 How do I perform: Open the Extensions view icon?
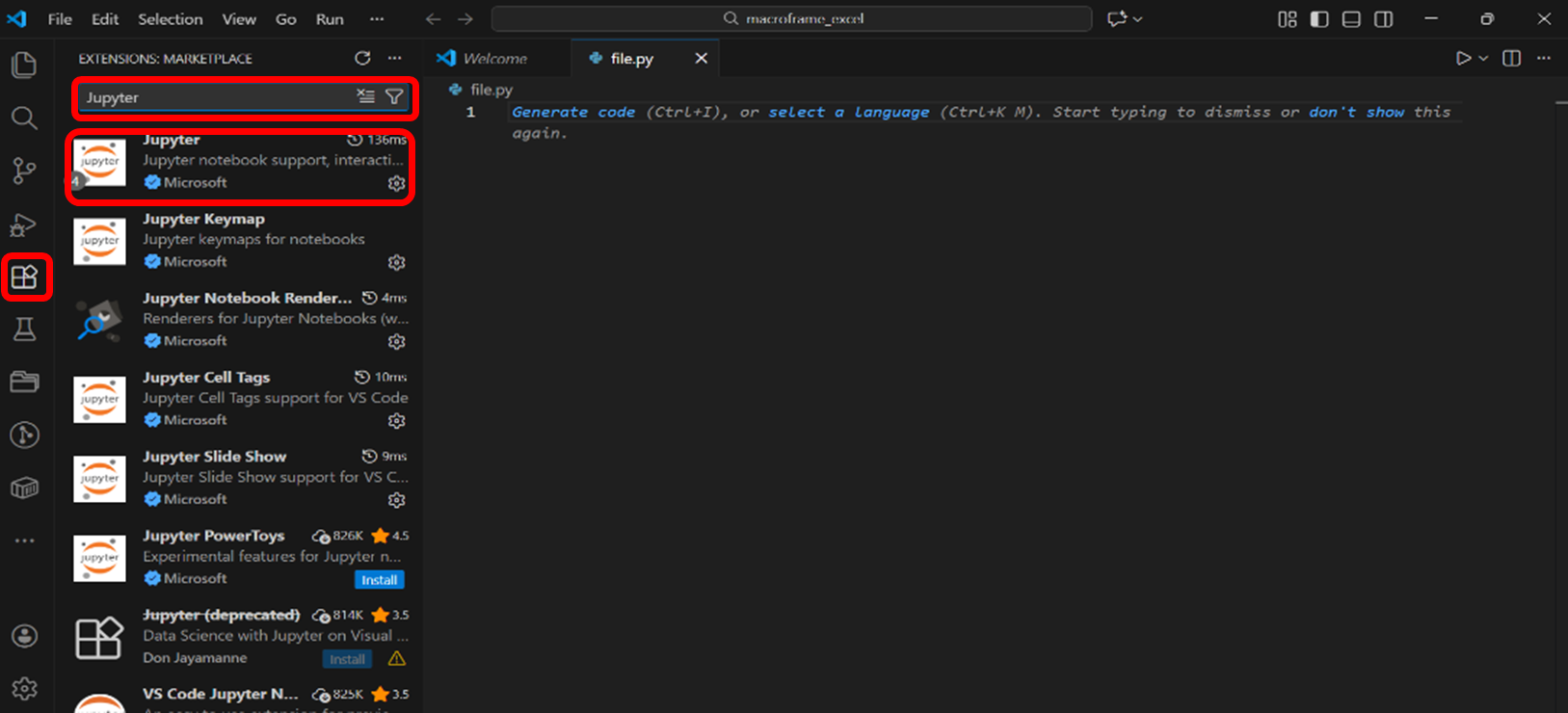tap(24, 277)
